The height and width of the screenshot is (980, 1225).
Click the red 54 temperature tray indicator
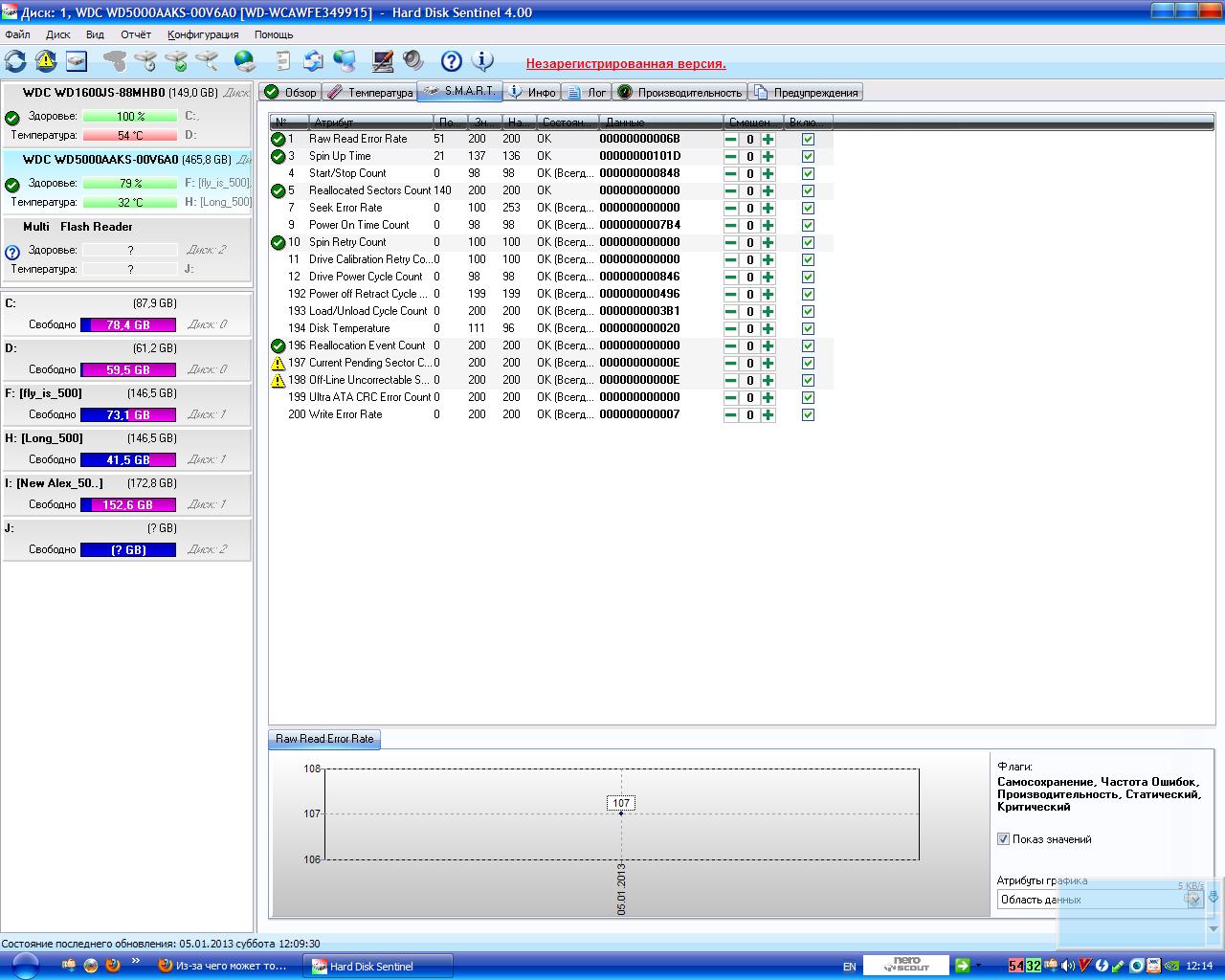click(x=1016, y=966)
